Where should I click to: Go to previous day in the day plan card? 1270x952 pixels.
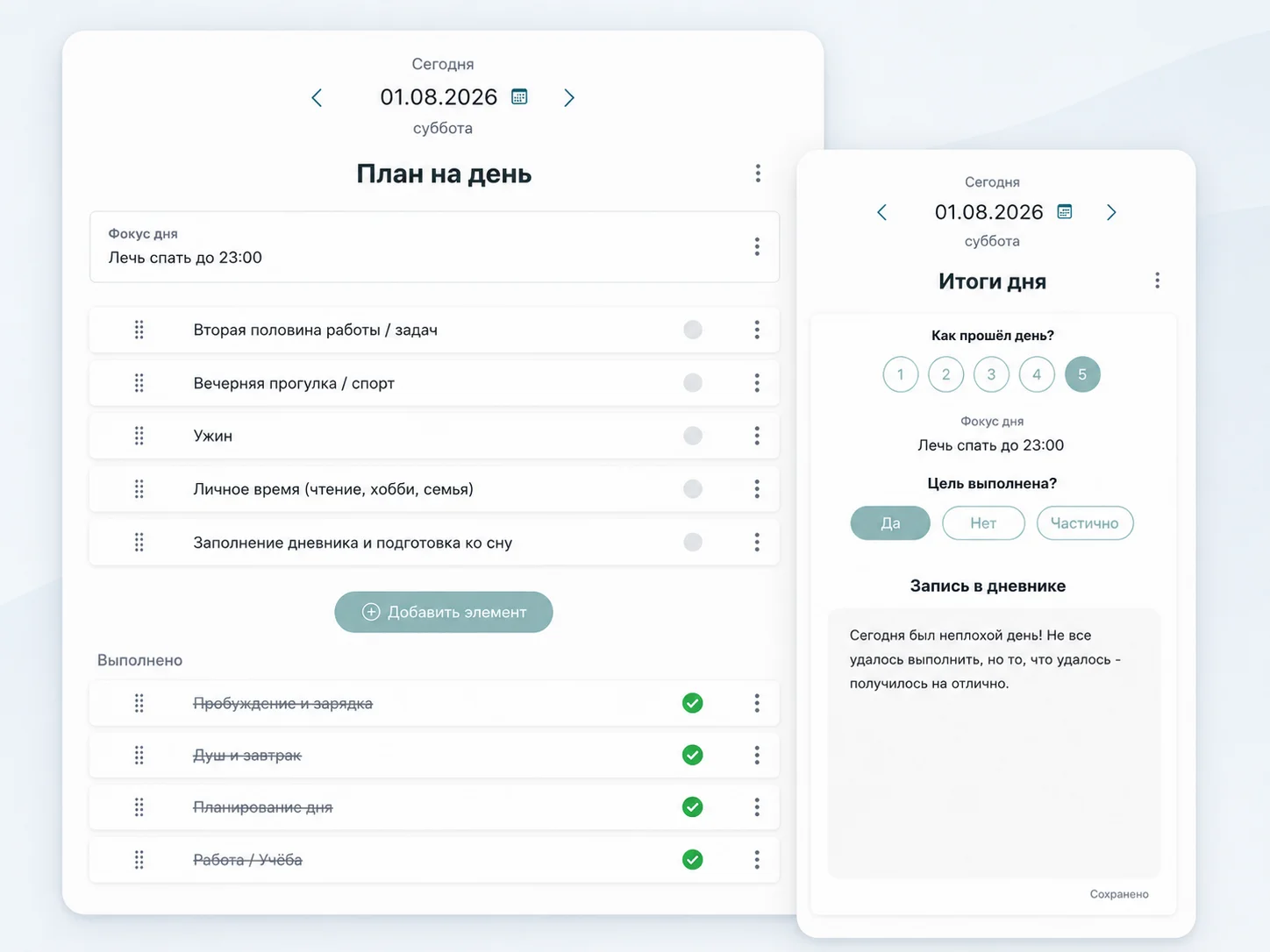(317, 97)
